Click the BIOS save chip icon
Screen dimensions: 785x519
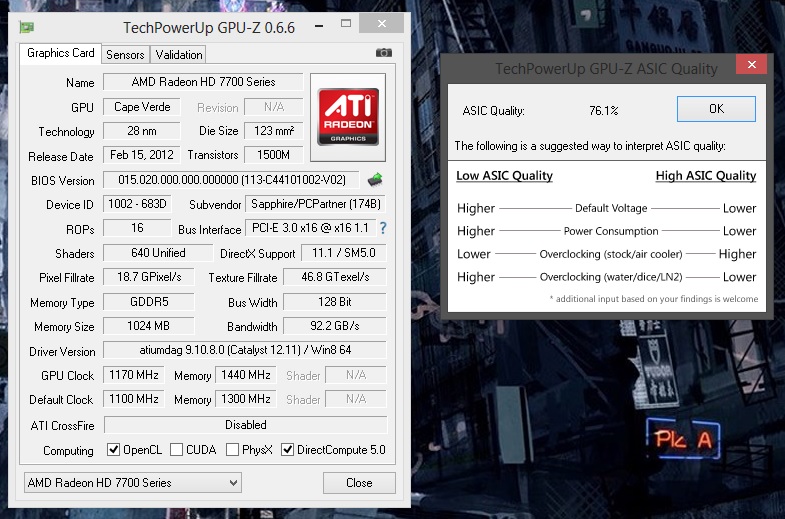click(x=375, y=179)
